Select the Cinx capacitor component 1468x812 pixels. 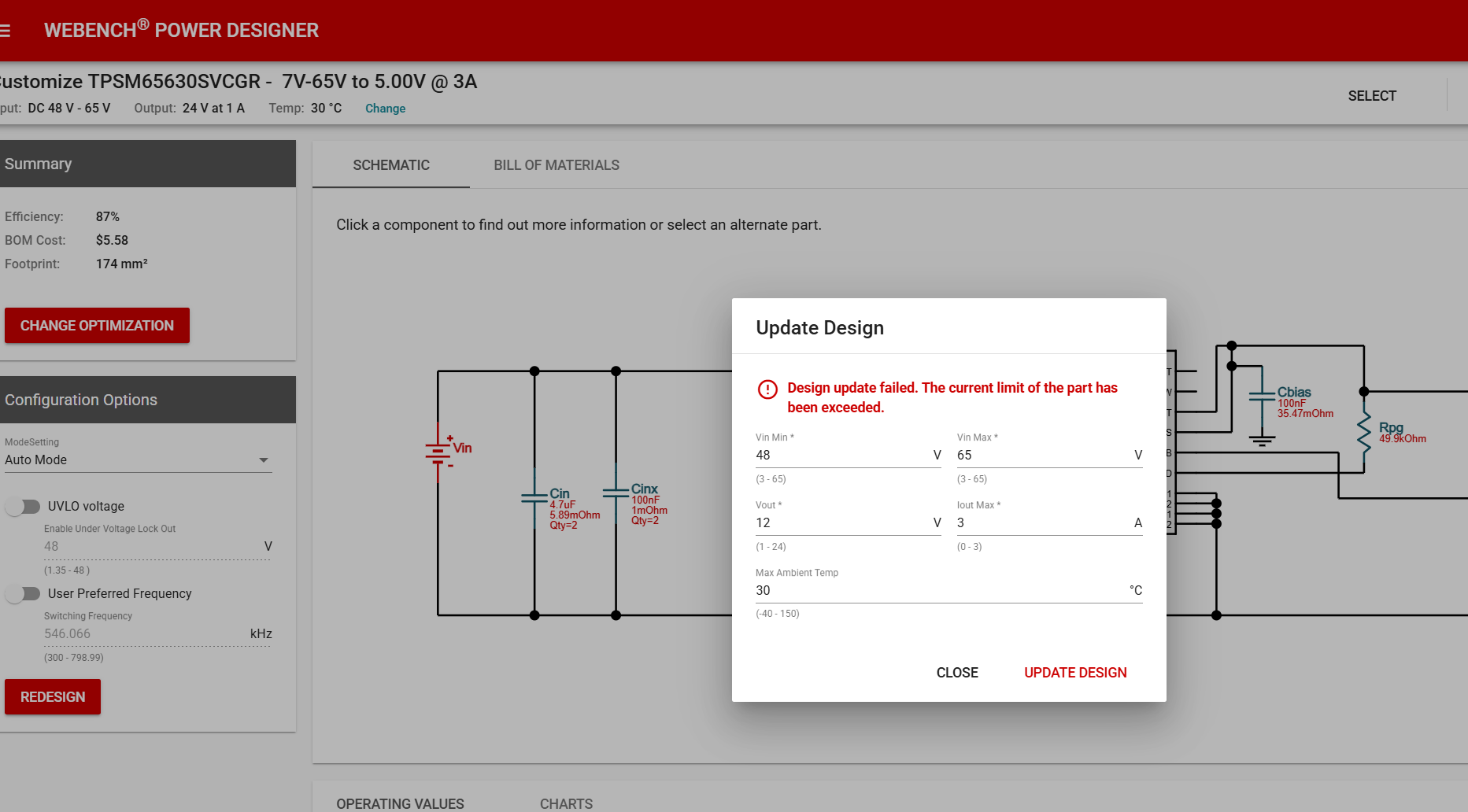pos(616,493)
